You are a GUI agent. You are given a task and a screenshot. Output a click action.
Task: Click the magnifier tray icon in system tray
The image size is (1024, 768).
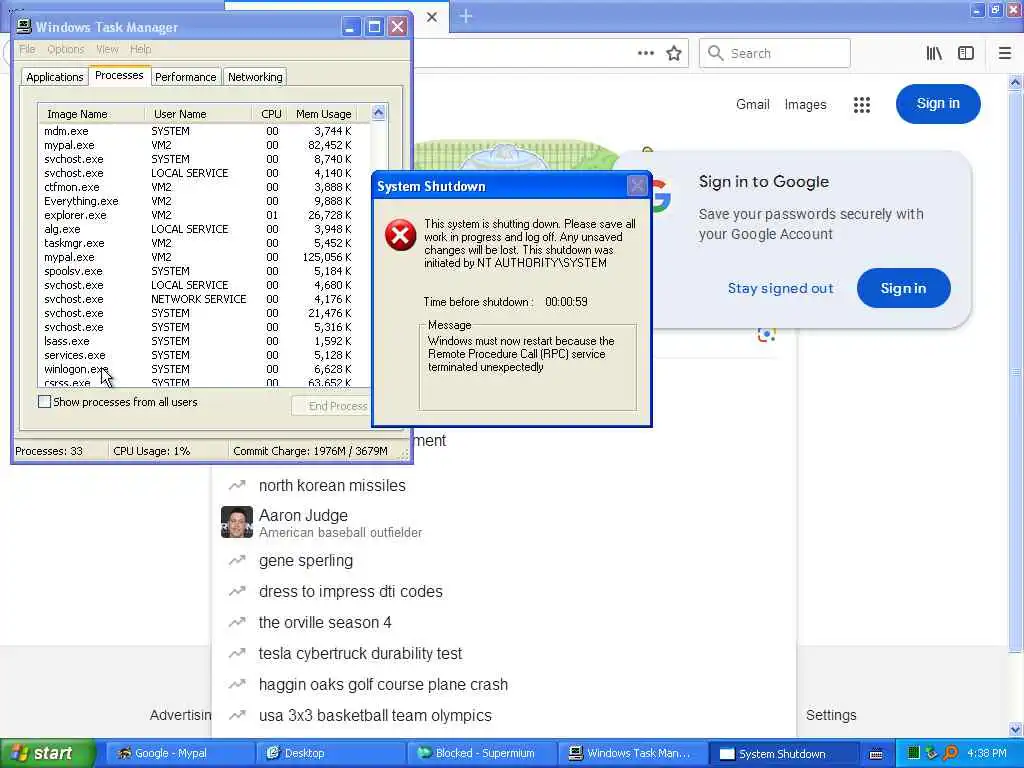coord(950,753)
